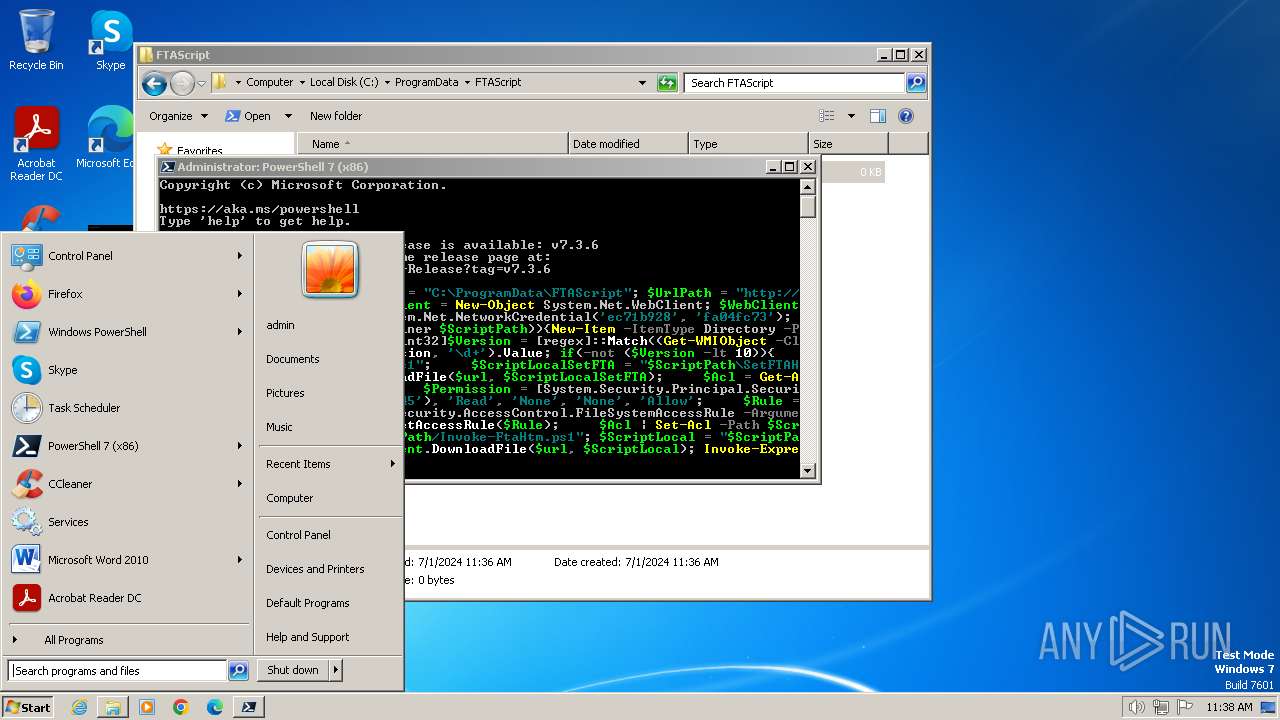Open Computer from Start menu
Screen dimensions: 1280x720
(289, 498)
